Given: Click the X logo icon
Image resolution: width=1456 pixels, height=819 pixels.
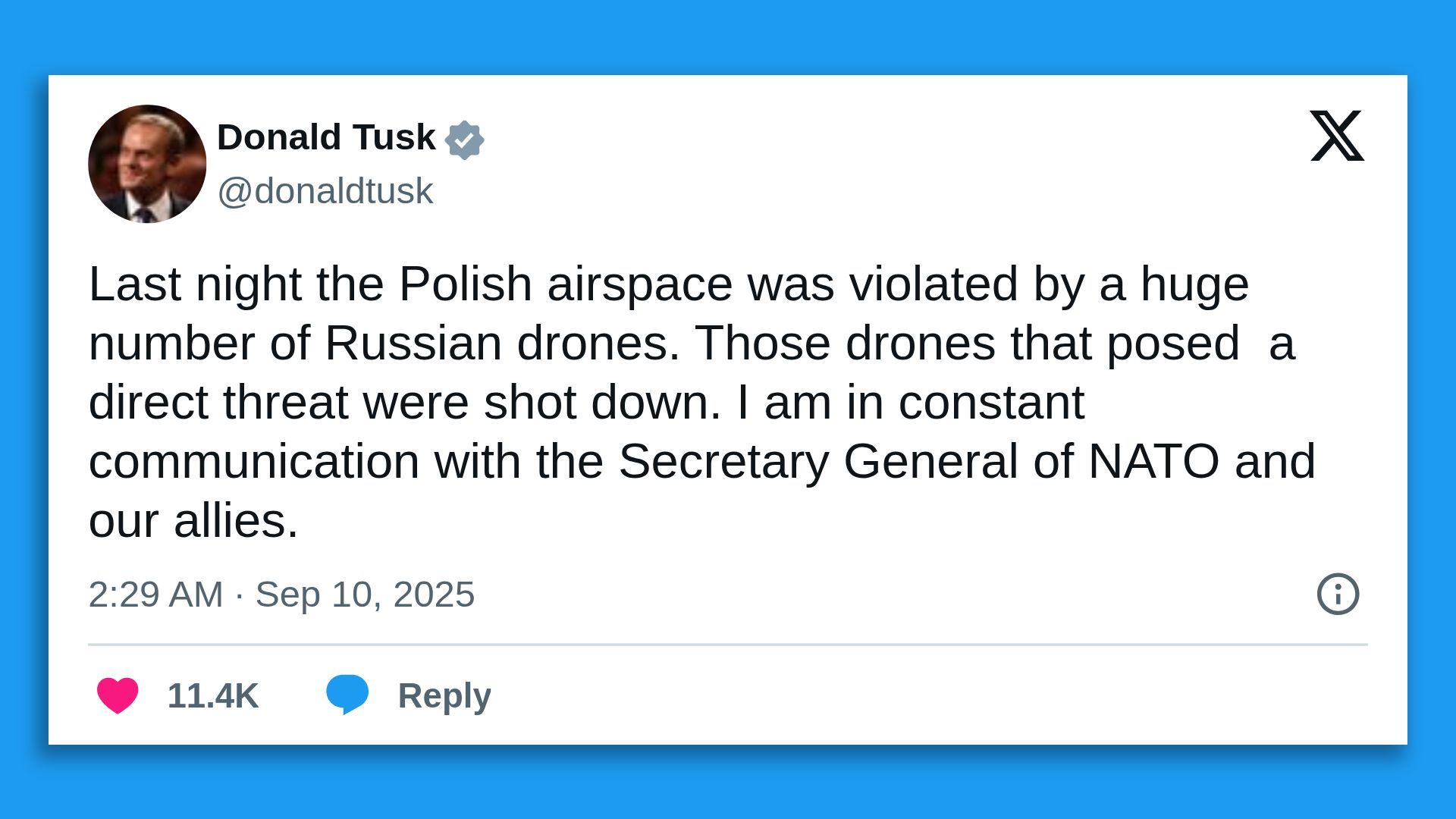Looking at the screenshot, I should pyautogui.click(x=1337, y=136).
